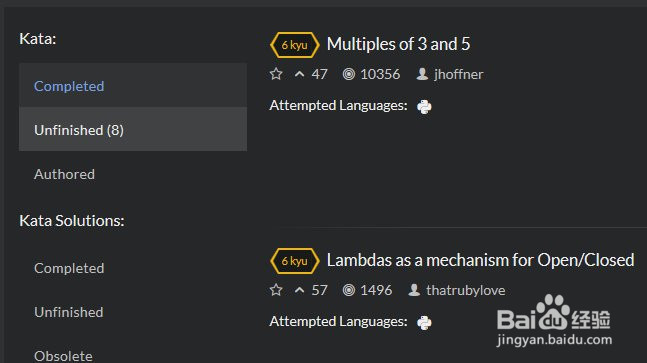Image resolution: width=647 pixels, height=363 pixels.
Task: Click the target icon beside 1496
Action: pyautogui.click(x=349, y=290)
